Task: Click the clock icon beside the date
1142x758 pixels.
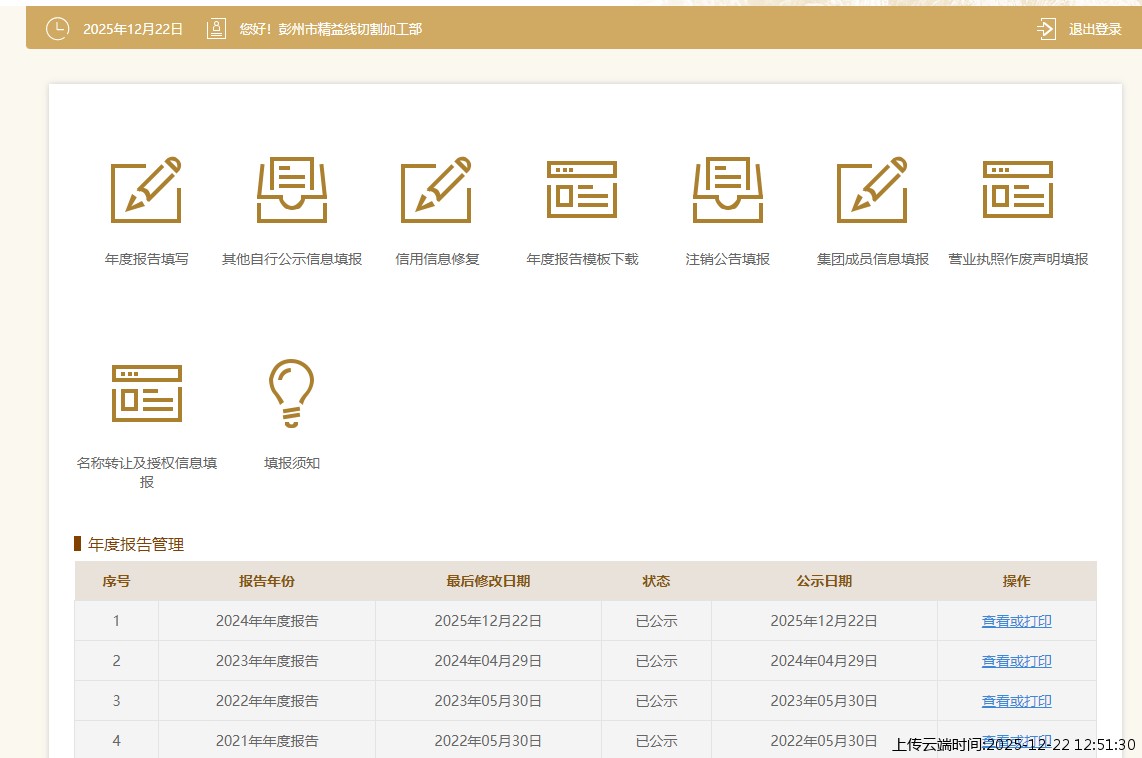Action: (x=57, y=29)
